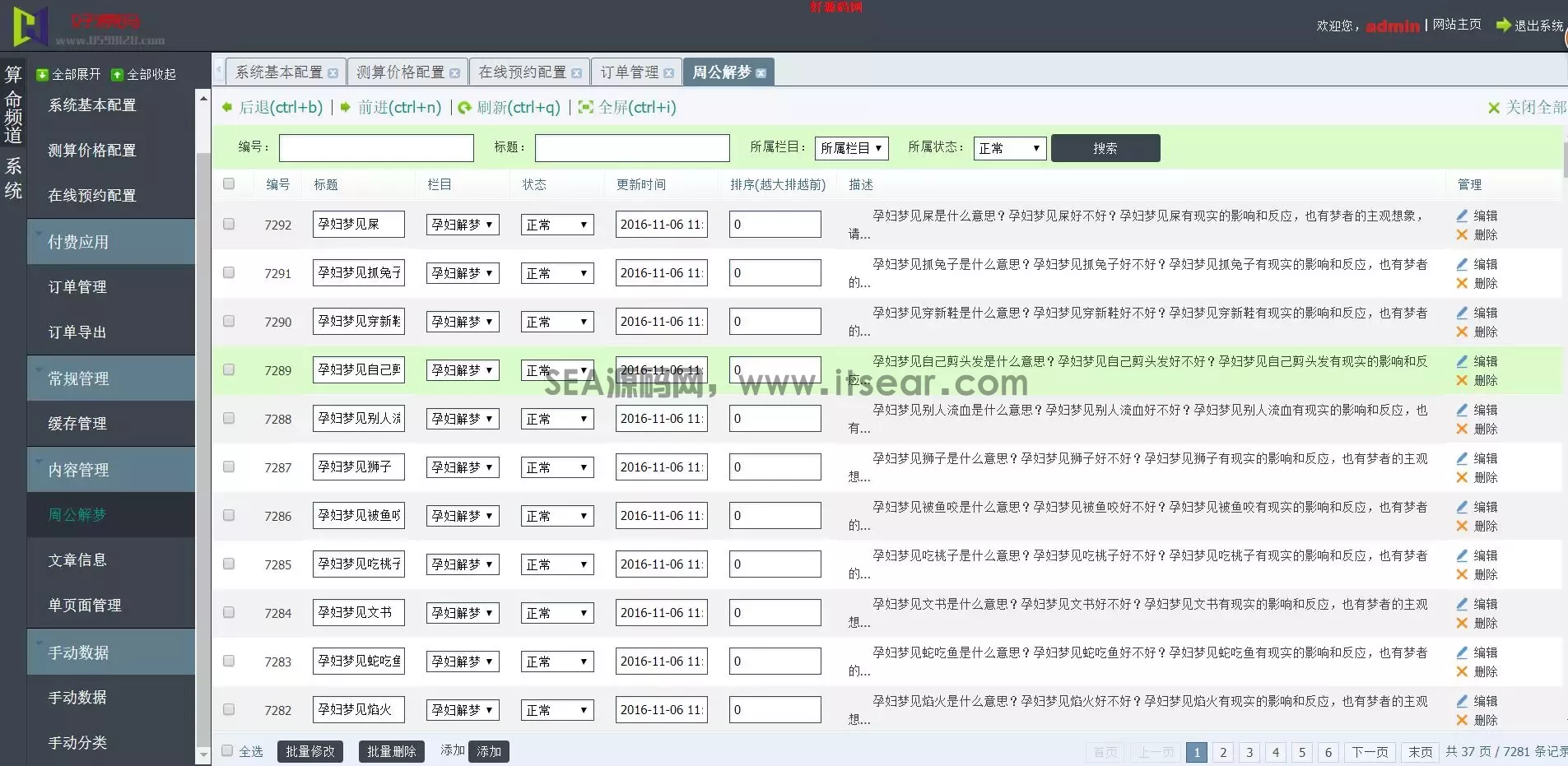Click edit pencil icon for row 7287

point(1462,458)
